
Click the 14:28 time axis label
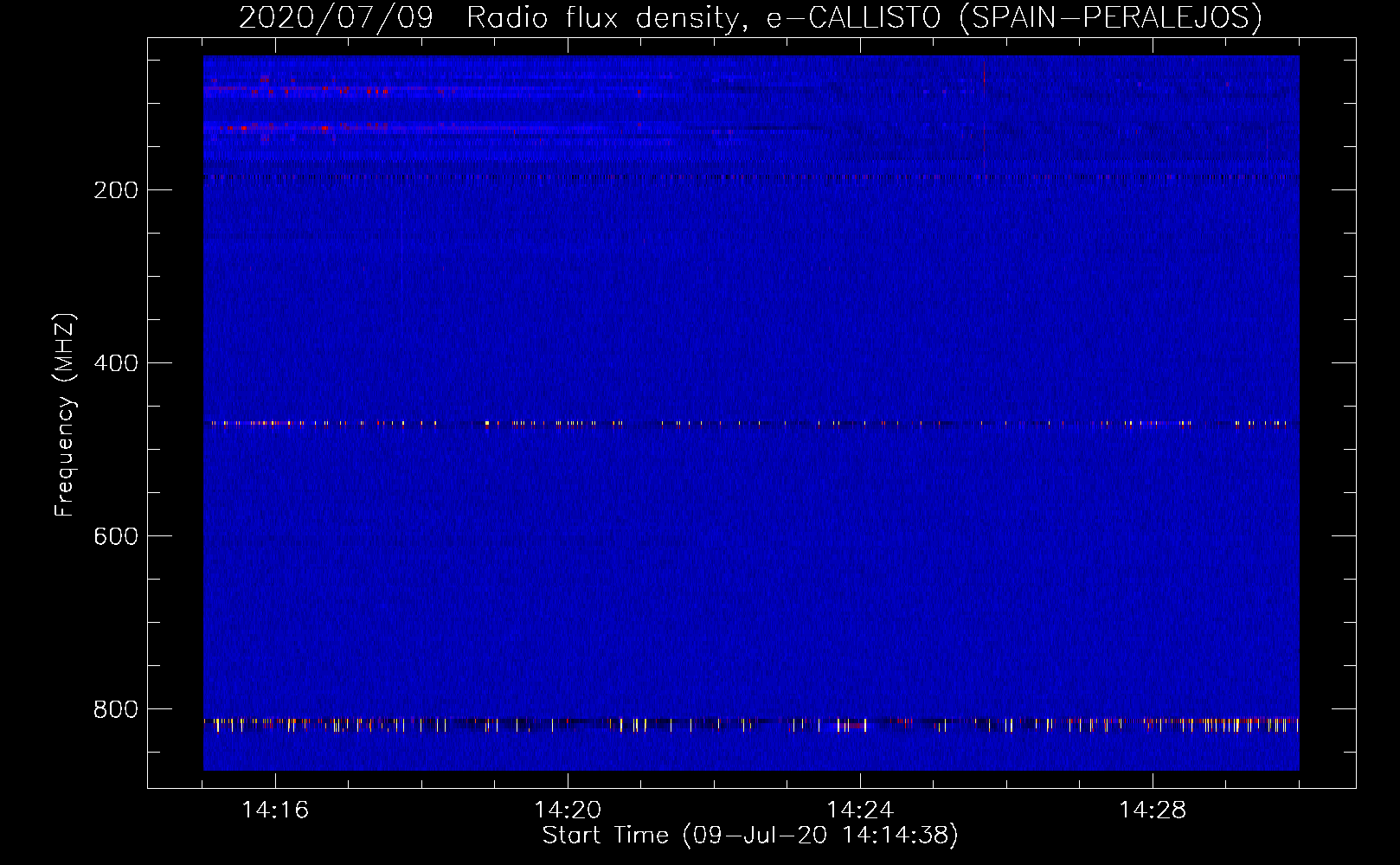click(1152, 810)
